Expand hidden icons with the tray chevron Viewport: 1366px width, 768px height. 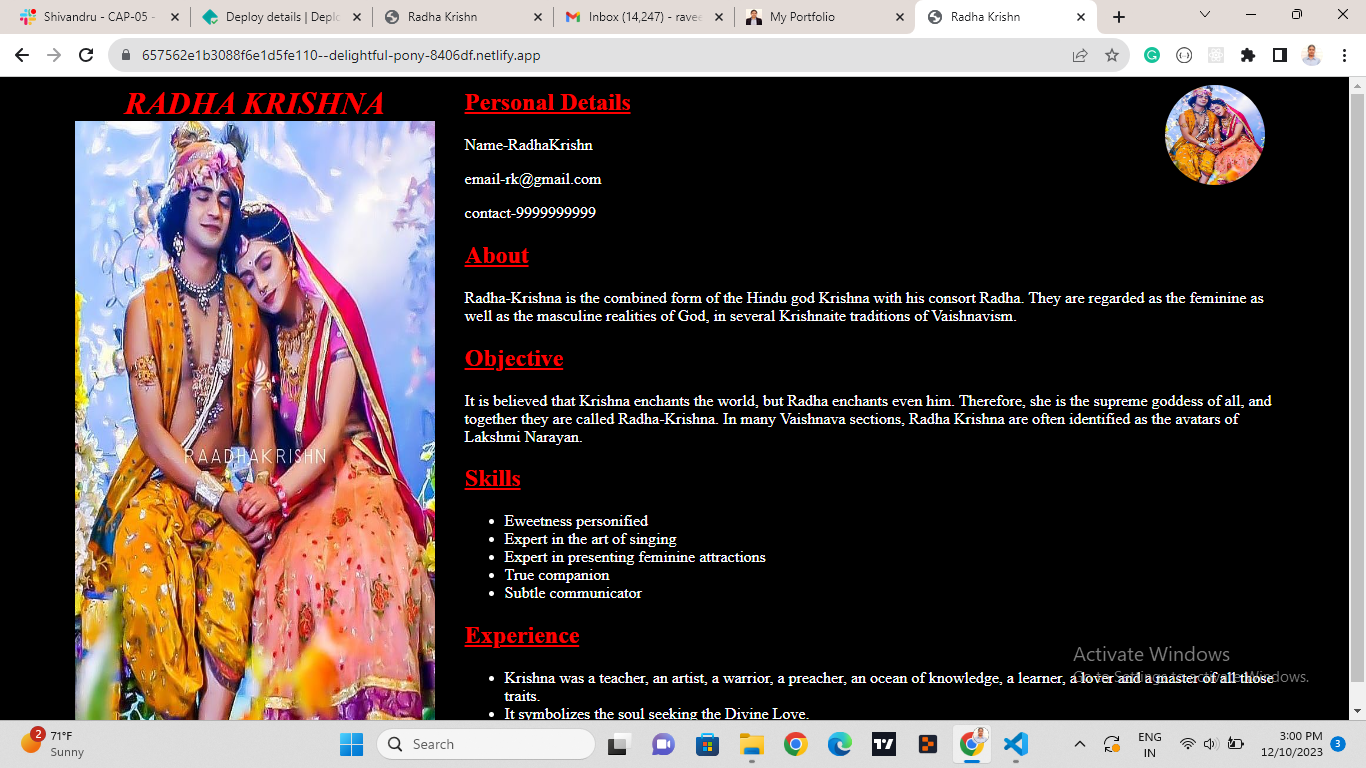click(x=1080, y=743)
